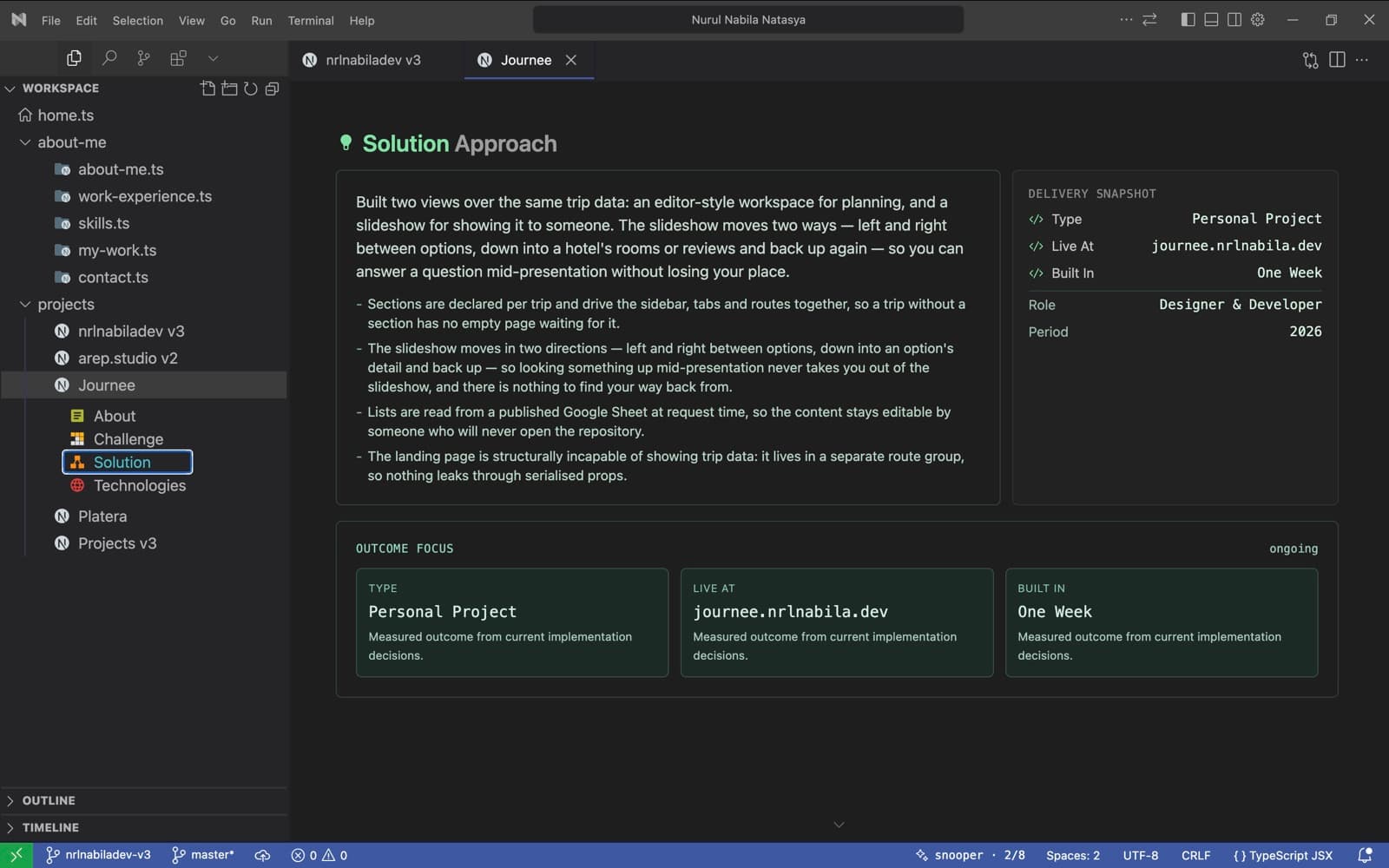Click the command center search box

click(748, 20)
